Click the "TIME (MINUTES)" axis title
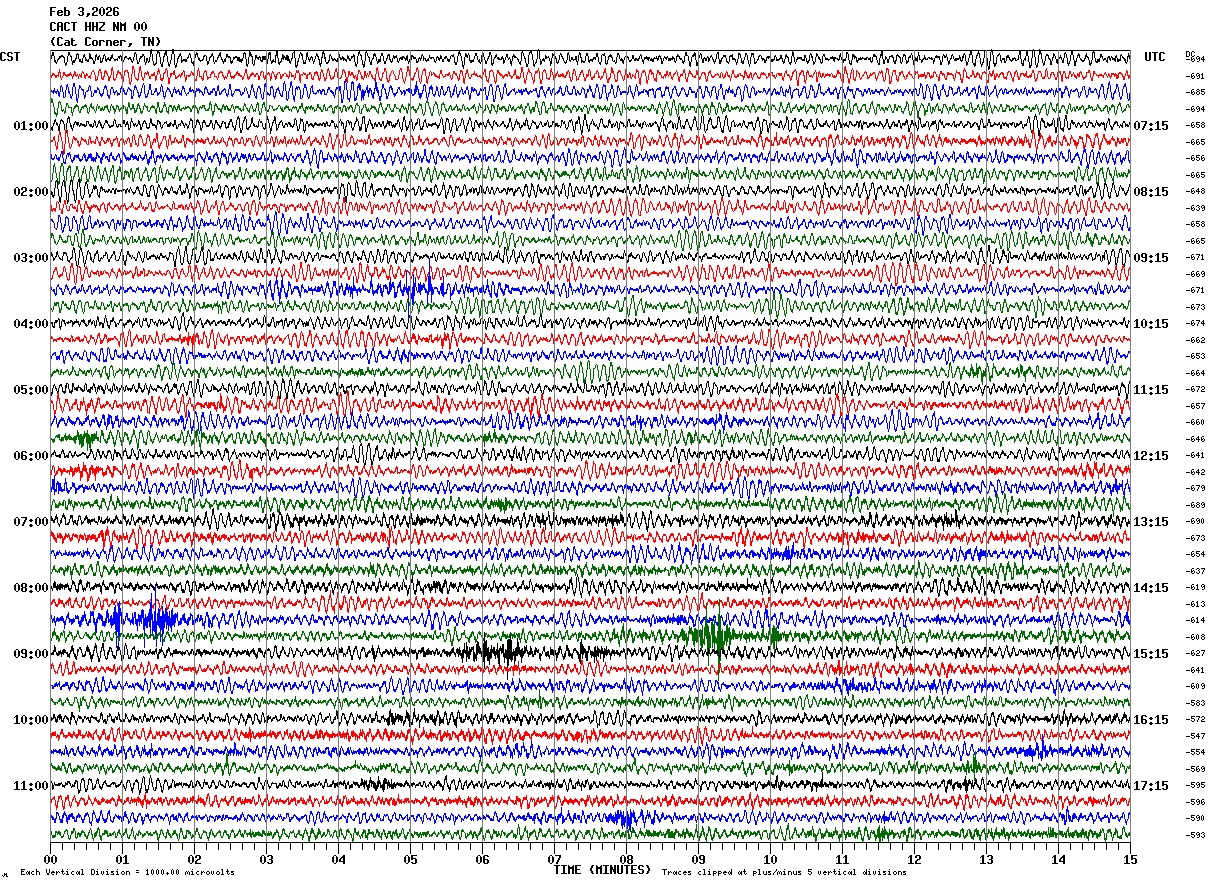 tap(602, 870)
